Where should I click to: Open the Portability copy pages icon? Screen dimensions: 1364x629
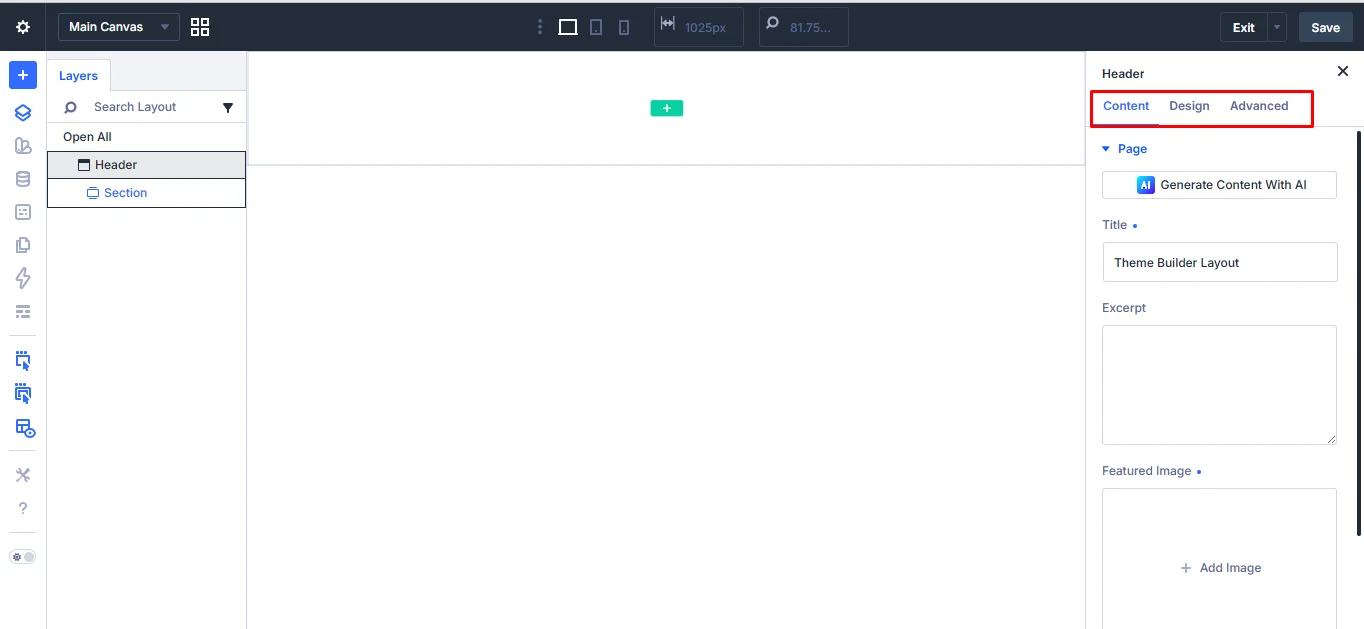[x=23, y=245]
